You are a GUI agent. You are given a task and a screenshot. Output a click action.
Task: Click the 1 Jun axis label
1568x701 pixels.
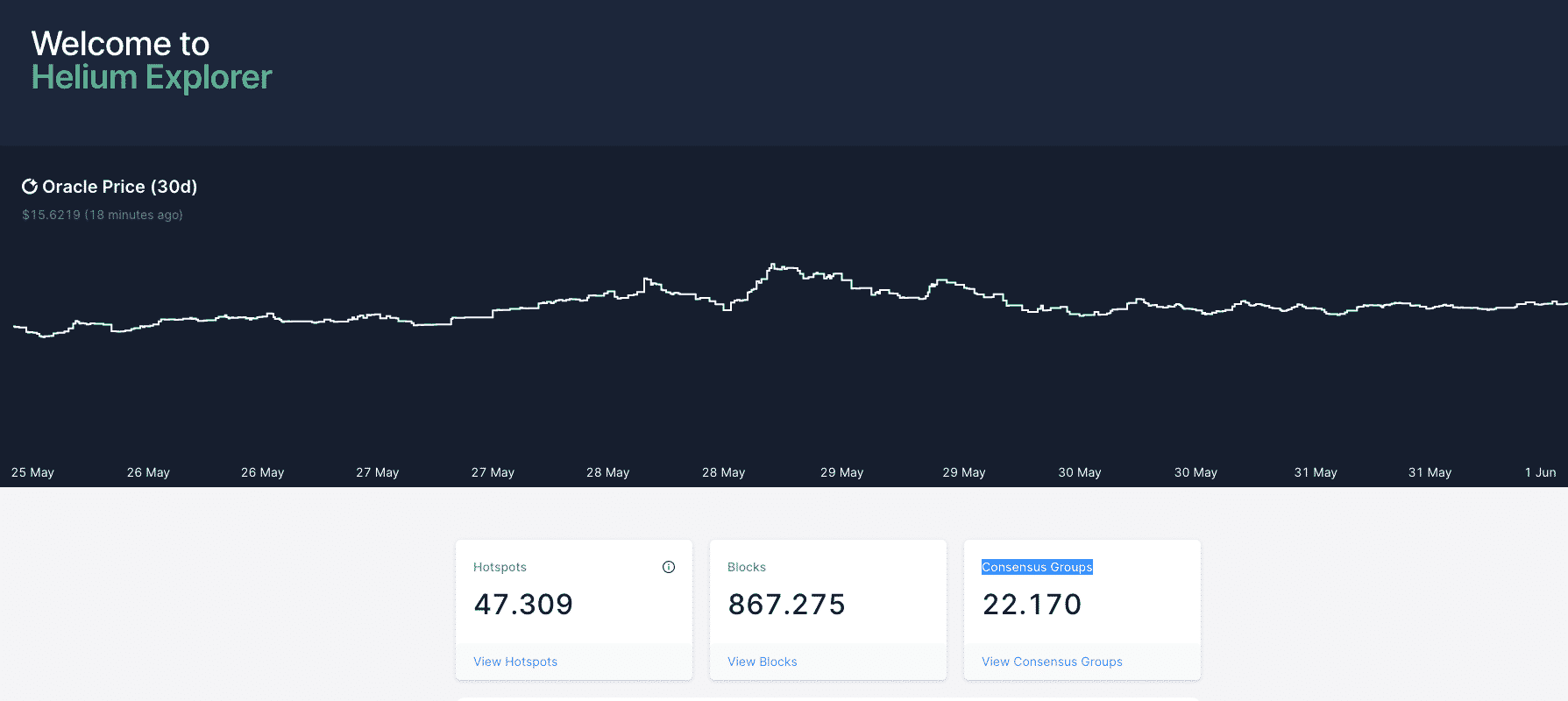click(x=1540, y=472)
